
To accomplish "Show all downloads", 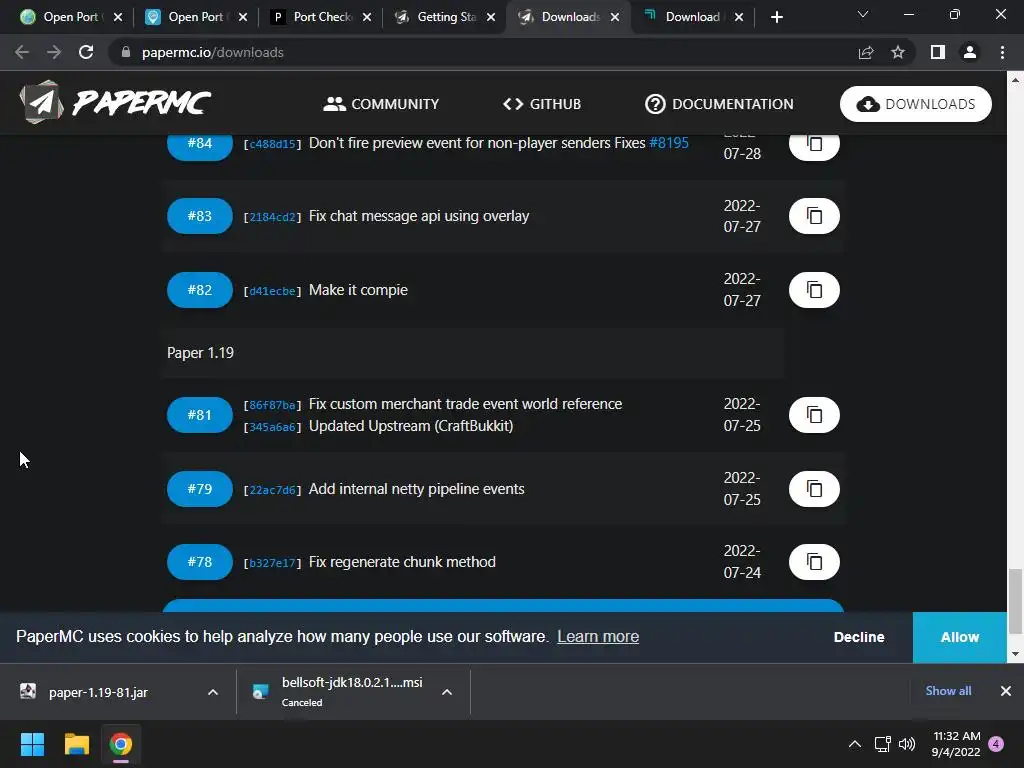I will [x=948, y=691].
